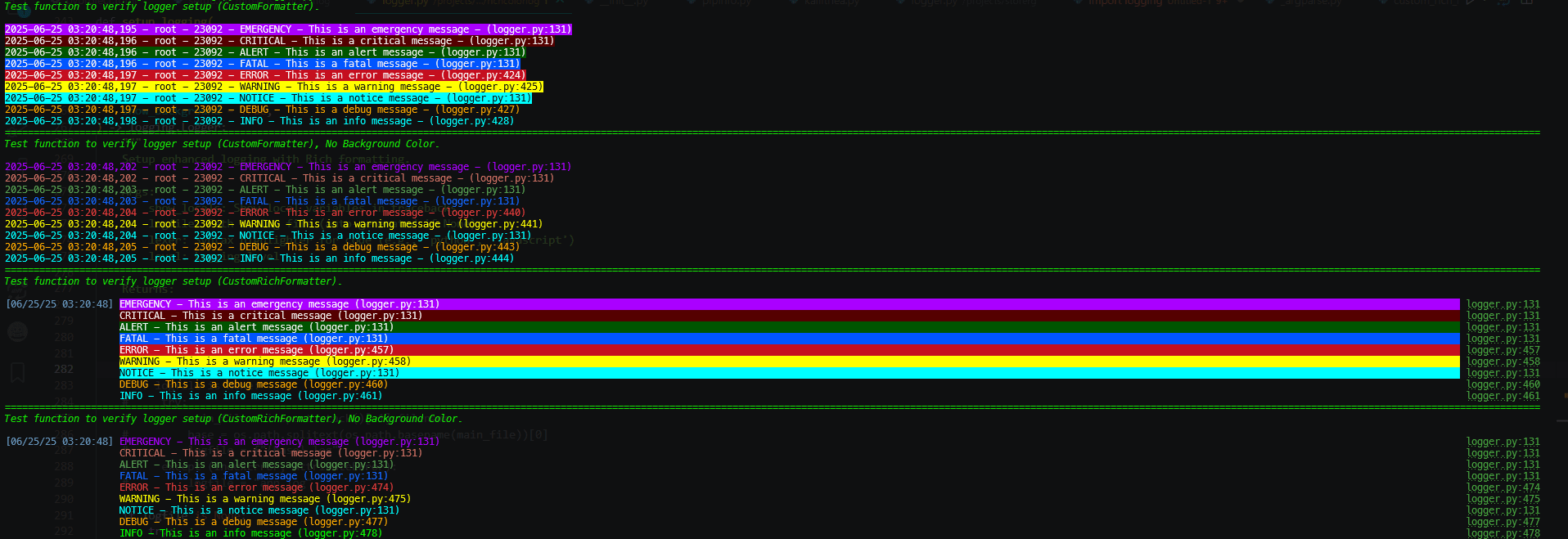Click WARNING line ending (logger.py:441)
The height and width of the screenshot is (539, 1568).
coord(273,224)
